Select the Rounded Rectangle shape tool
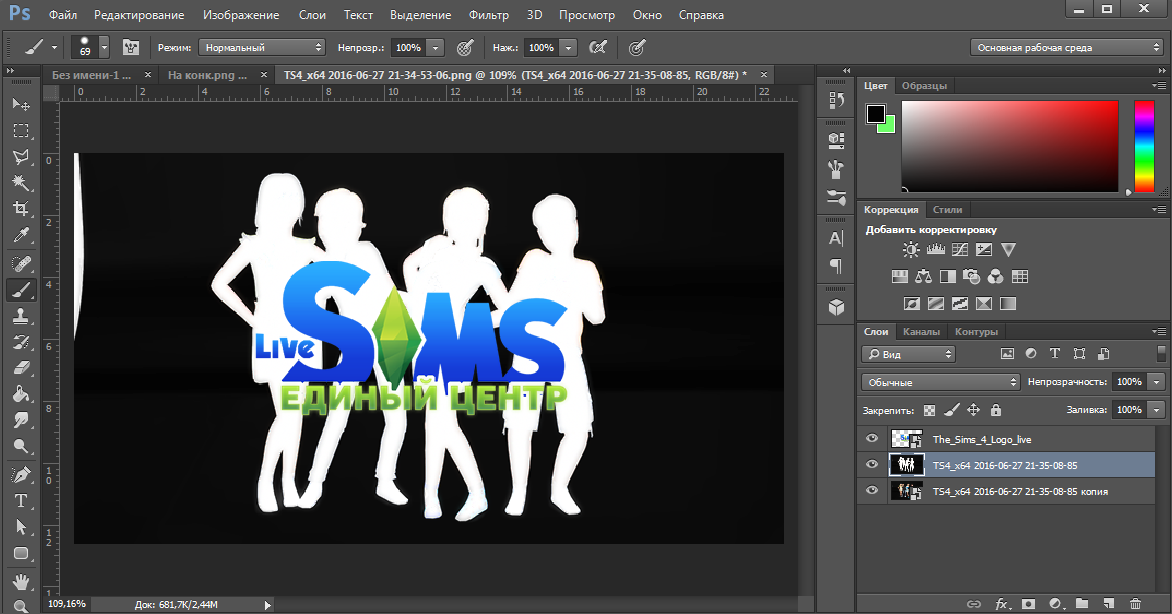 21,553
